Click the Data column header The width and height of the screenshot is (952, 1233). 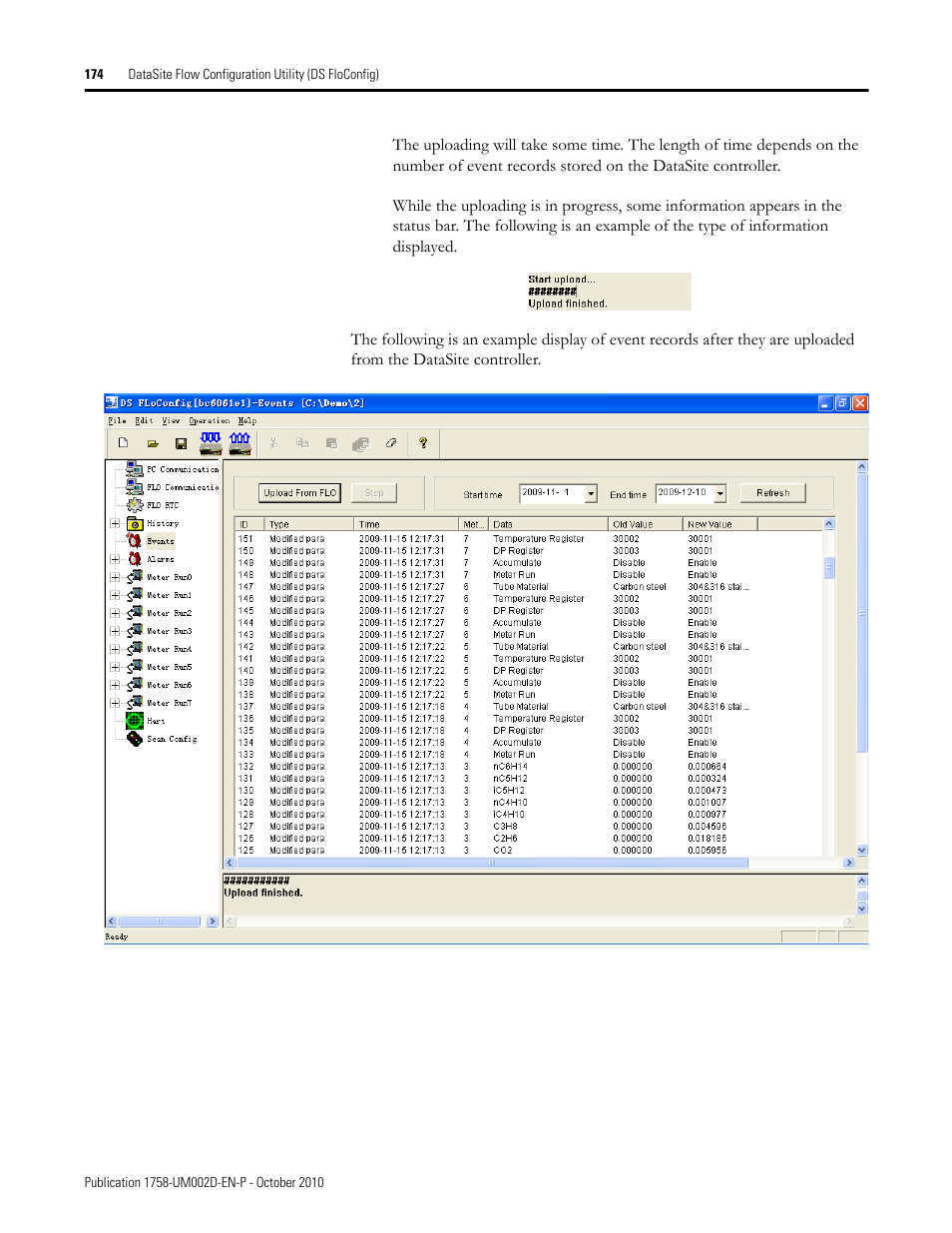pyautogui.click(x=548, y=524)
